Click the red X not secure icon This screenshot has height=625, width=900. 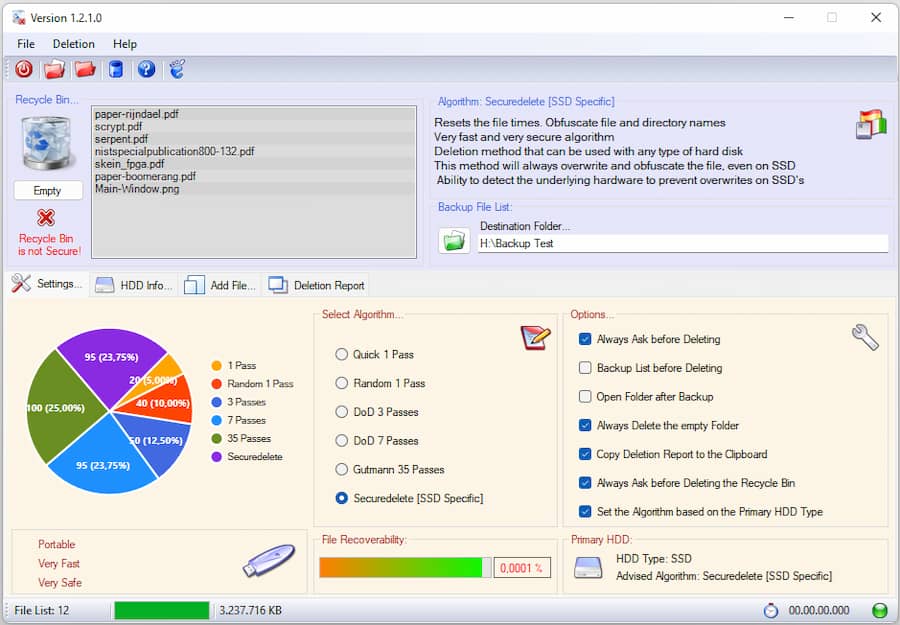(46, 218)
